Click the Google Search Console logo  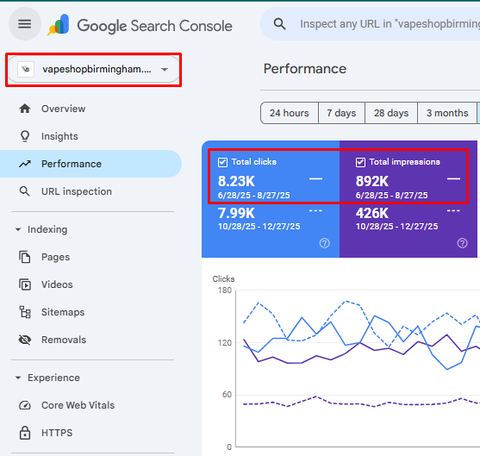(140, 25)
